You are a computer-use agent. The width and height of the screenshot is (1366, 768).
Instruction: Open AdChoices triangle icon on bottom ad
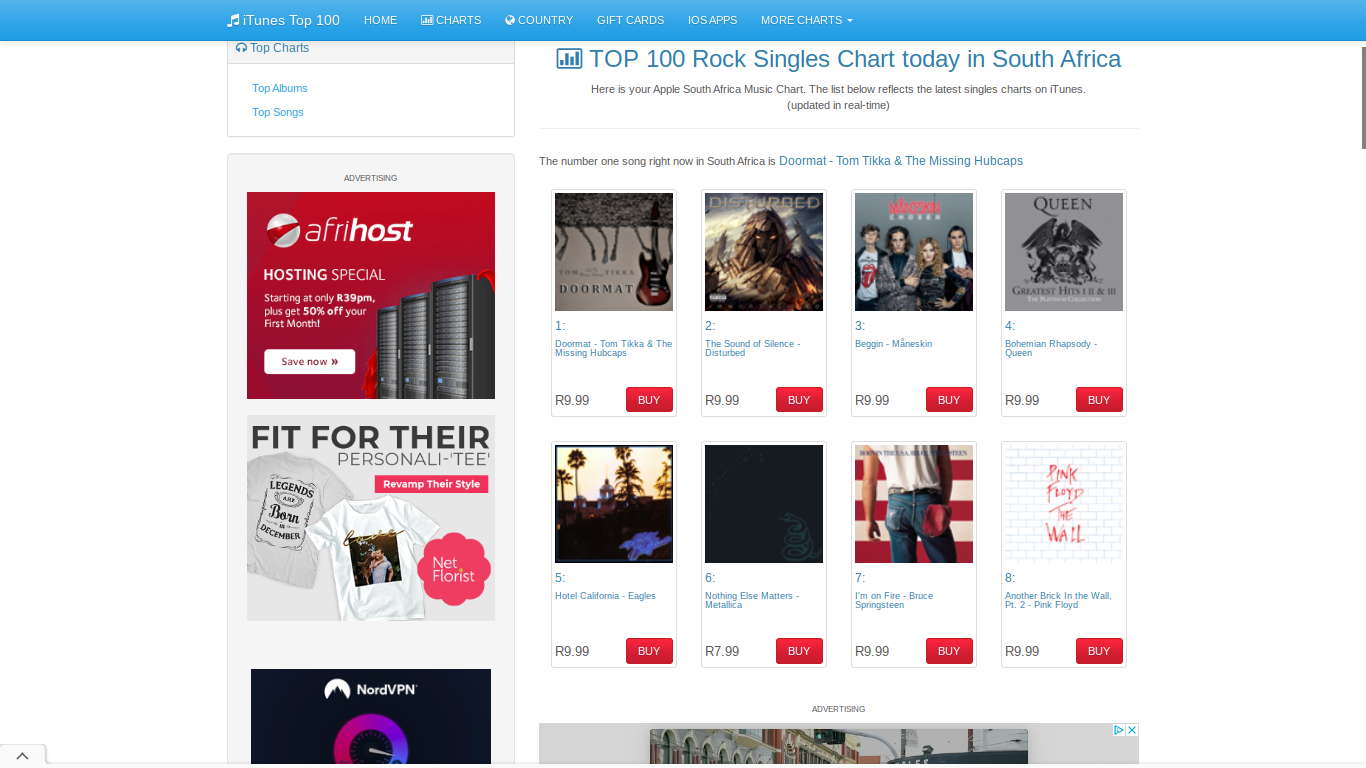click(1120, 730)
